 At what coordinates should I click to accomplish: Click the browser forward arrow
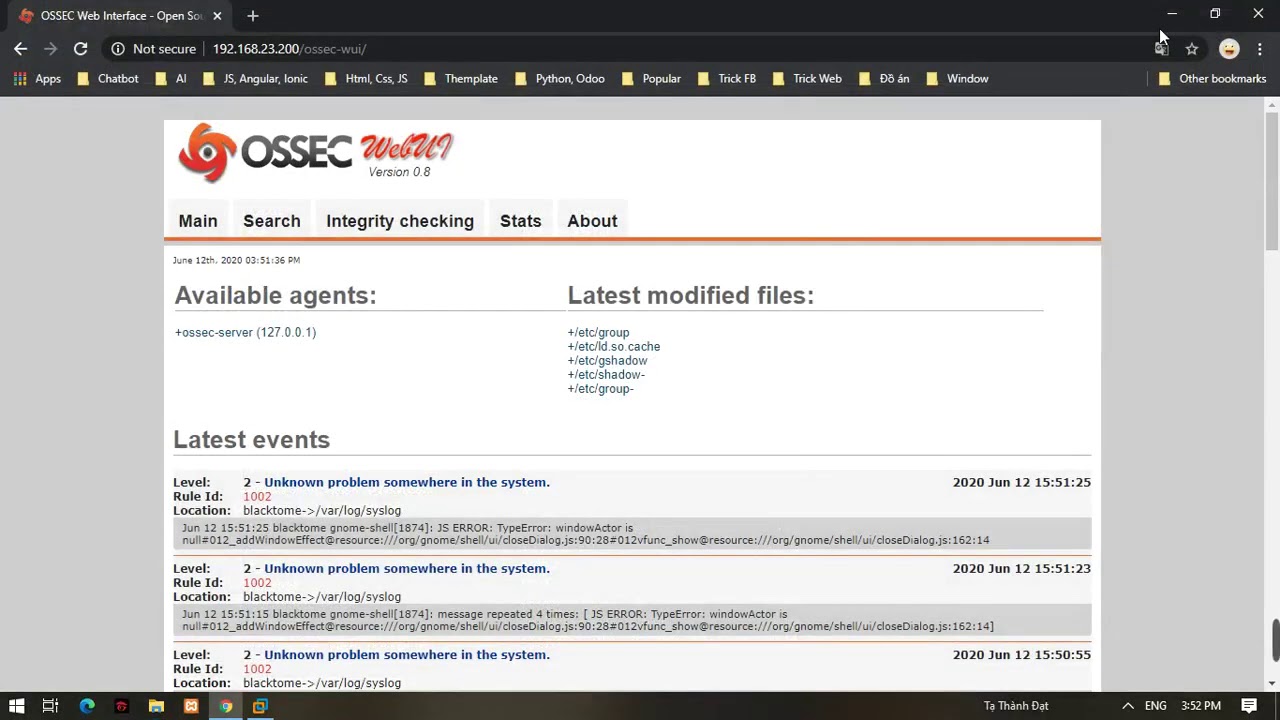tap(50, 48)
